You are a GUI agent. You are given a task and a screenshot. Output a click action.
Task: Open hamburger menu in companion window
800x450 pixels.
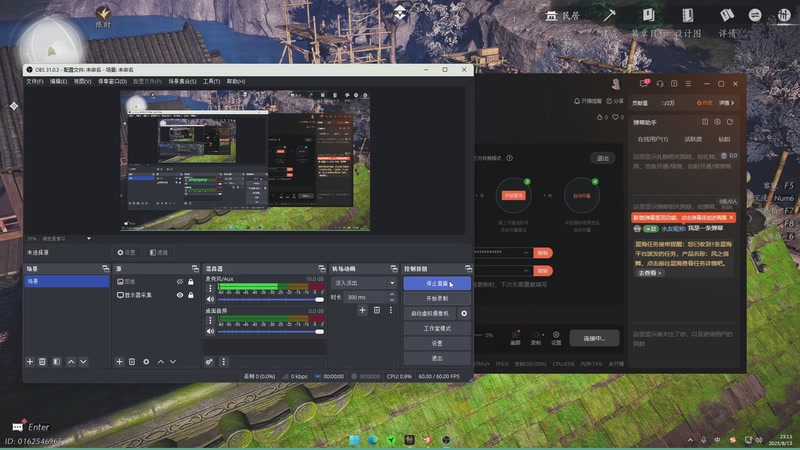click(x=688, y=83)
